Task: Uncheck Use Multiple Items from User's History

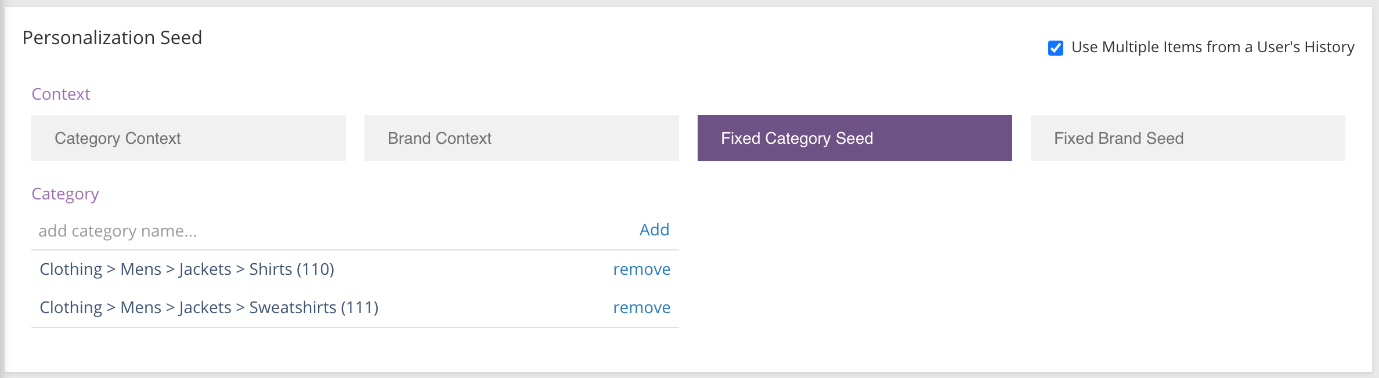Action: [x=1055, y=48]
